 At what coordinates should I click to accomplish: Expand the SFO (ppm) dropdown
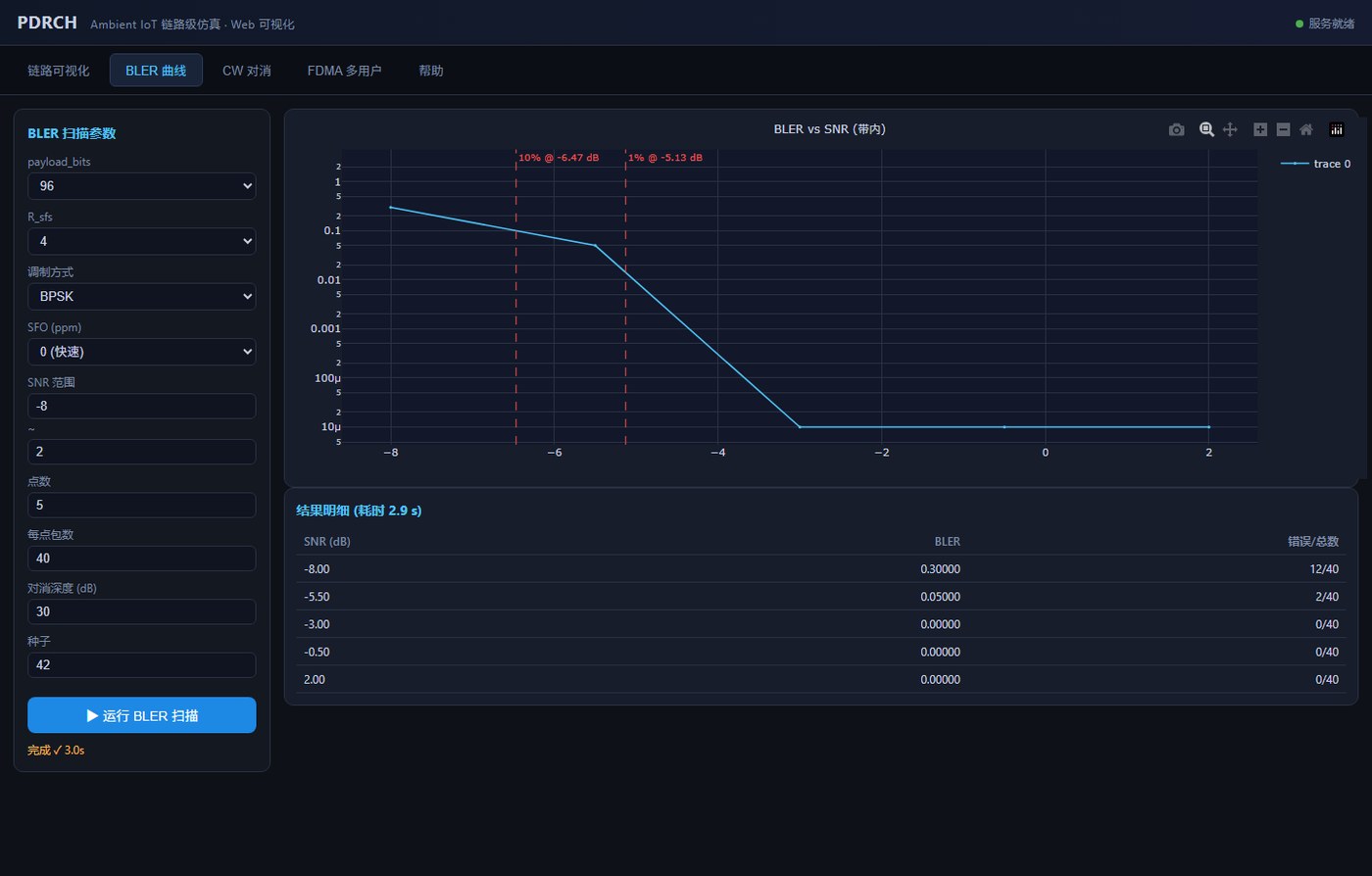tap(141, 352)
